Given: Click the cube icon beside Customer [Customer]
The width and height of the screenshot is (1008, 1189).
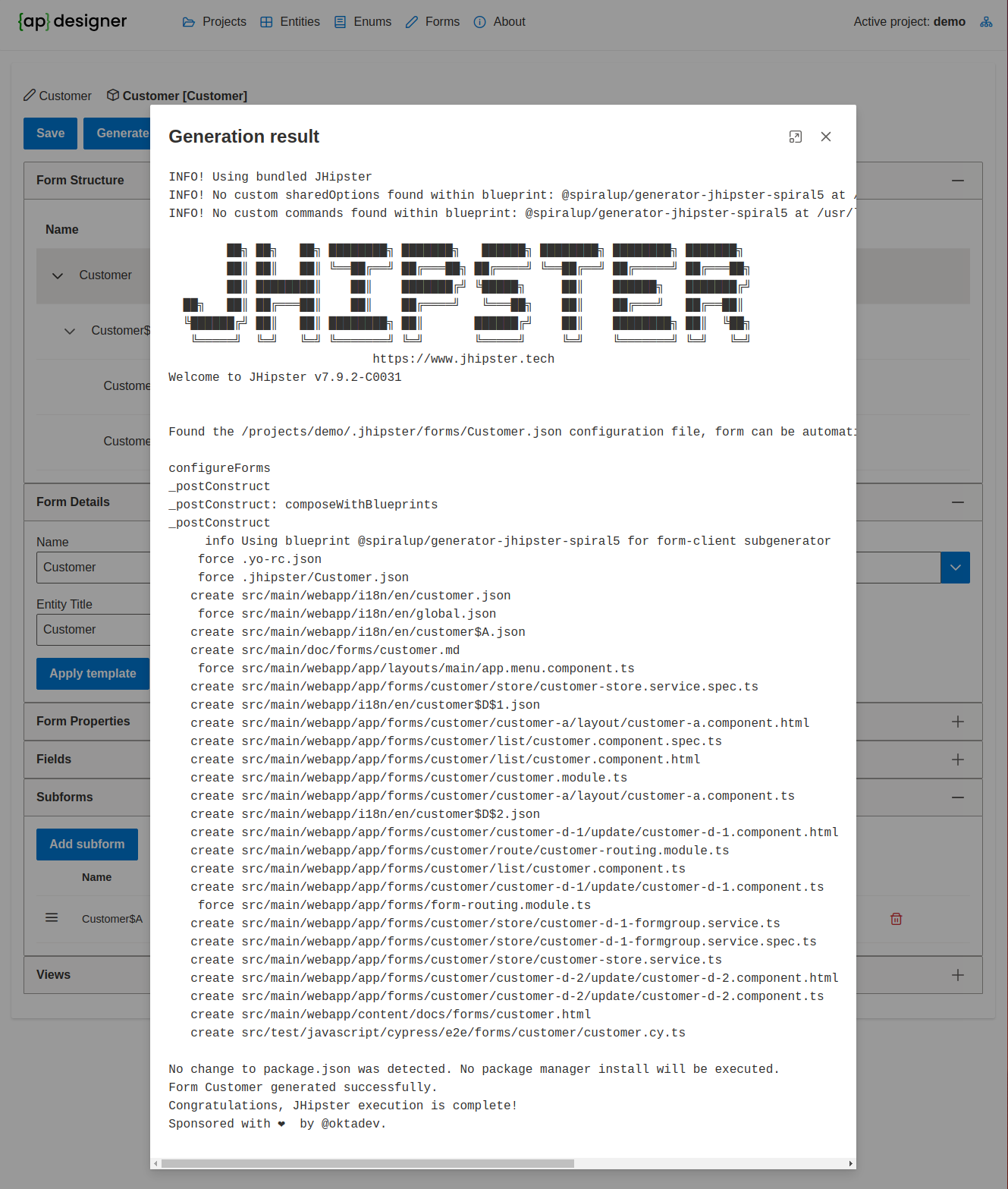Looking at the screenshot, I should 112,96.
